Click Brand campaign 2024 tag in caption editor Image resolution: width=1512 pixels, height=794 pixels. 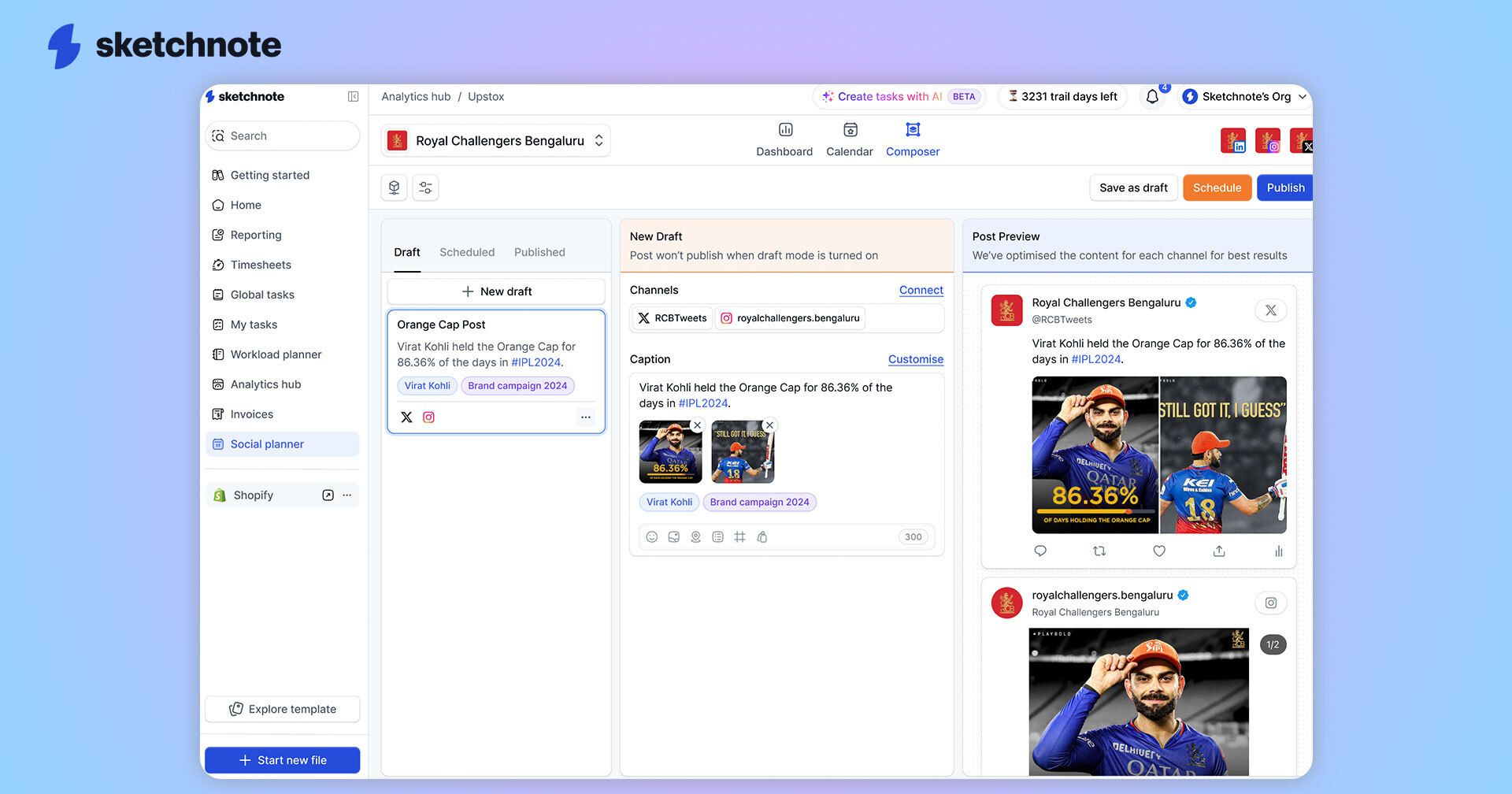pos(759,502)
